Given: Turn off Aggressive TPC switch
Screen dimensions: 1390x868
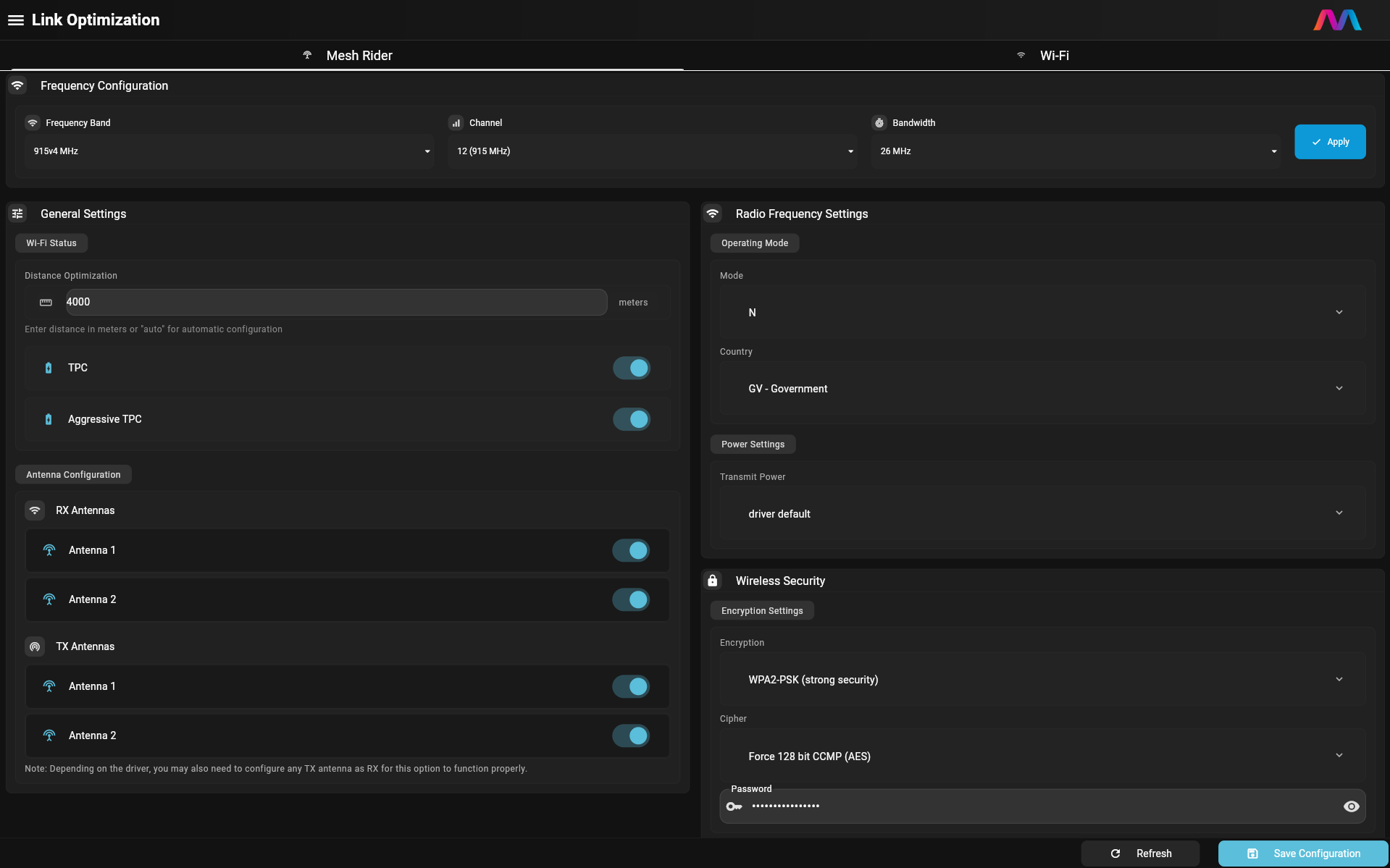Looking at the screenshot, I should (x=632, y=419).
